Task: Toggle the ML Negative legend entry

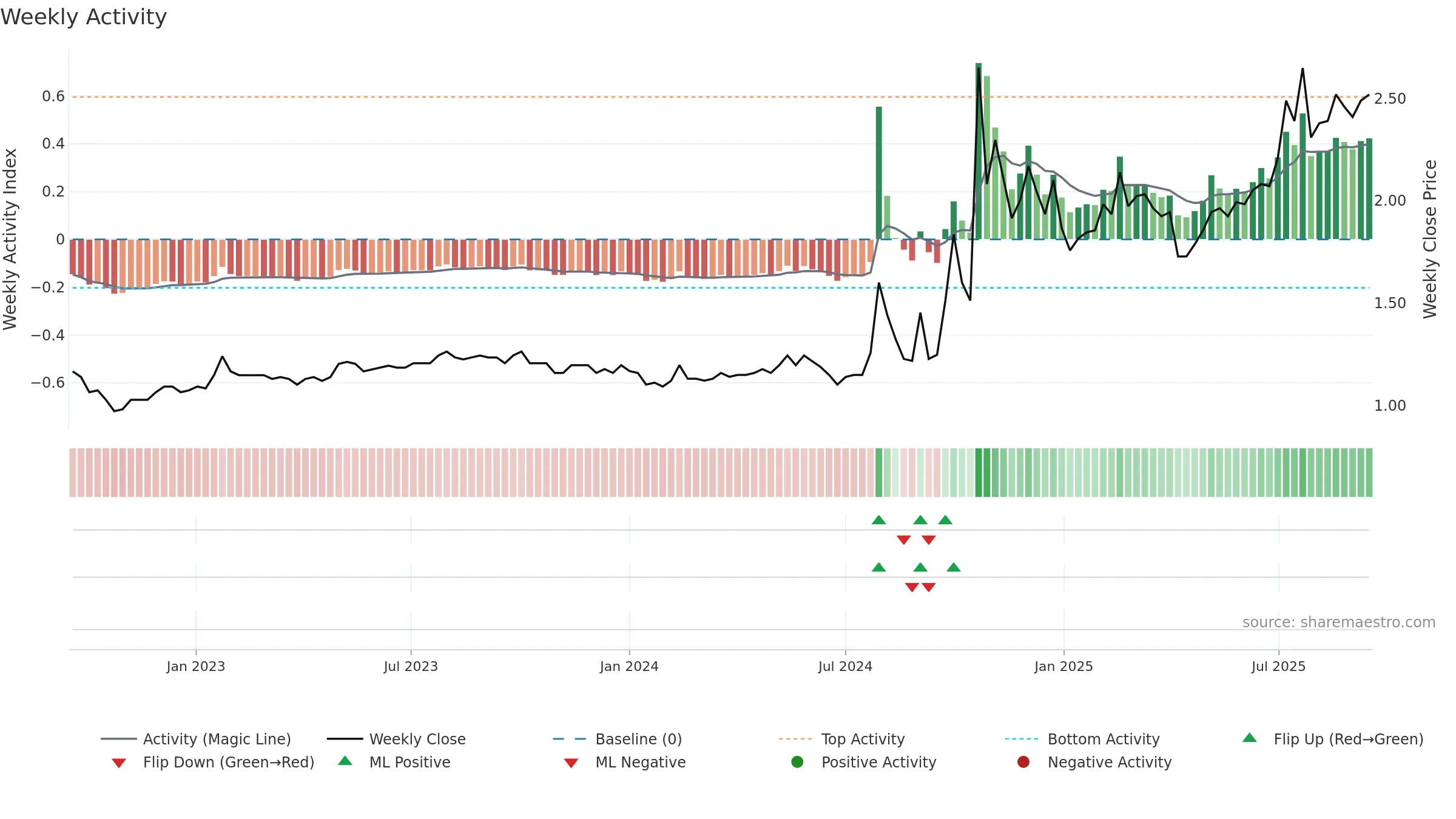Action: 625,762
